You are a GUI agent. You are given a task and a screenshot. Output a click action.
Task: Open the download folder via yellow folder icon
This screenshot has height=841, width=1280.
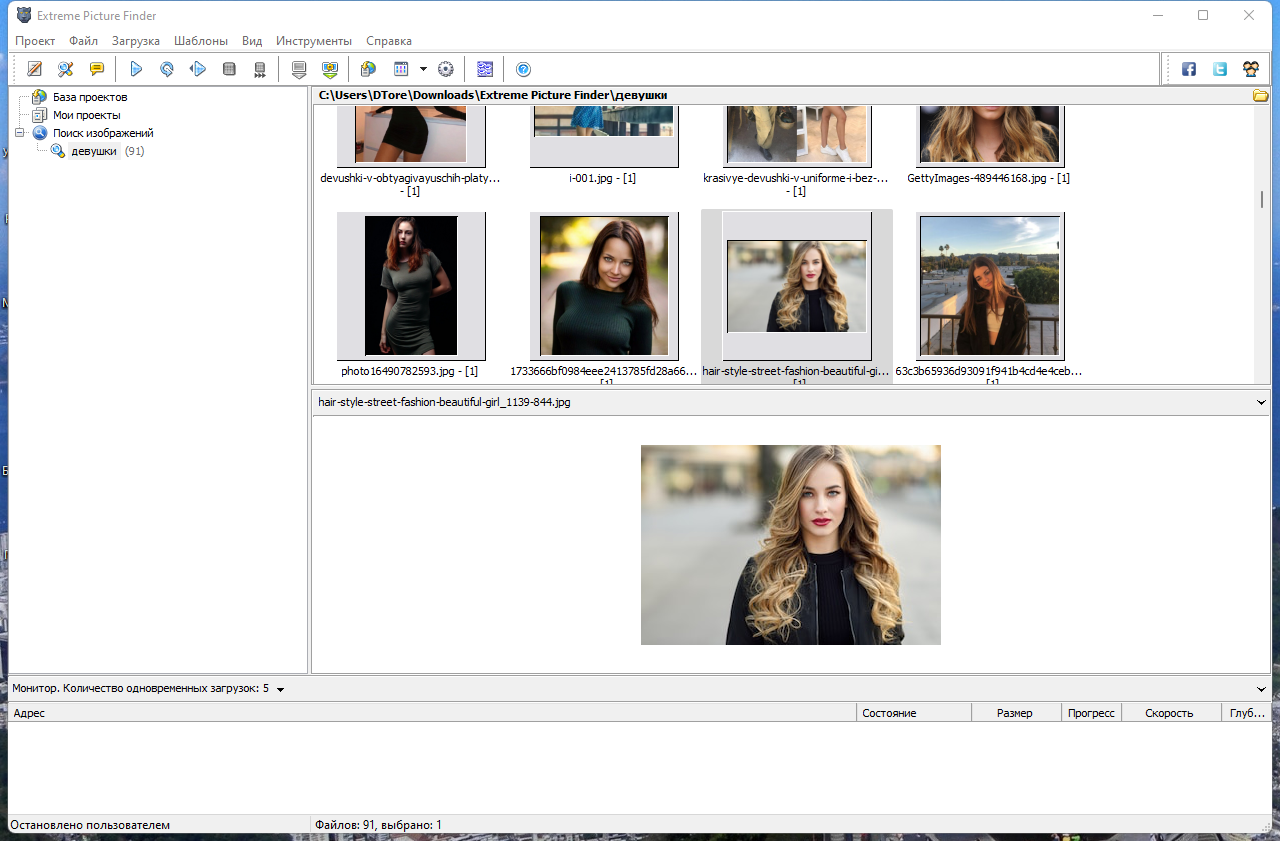pos(1260,96)
